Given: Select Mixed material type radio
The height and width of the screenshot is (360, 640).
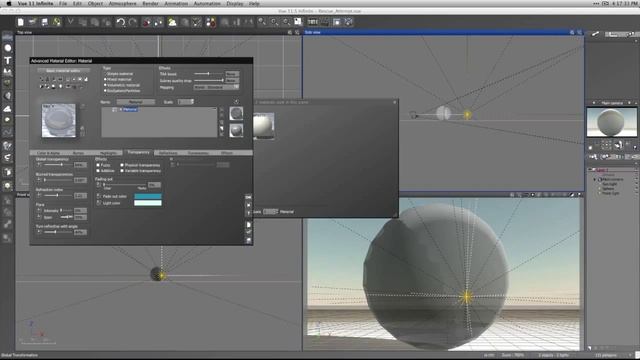Looking at the screenshot, I should [x=105, y=79].
